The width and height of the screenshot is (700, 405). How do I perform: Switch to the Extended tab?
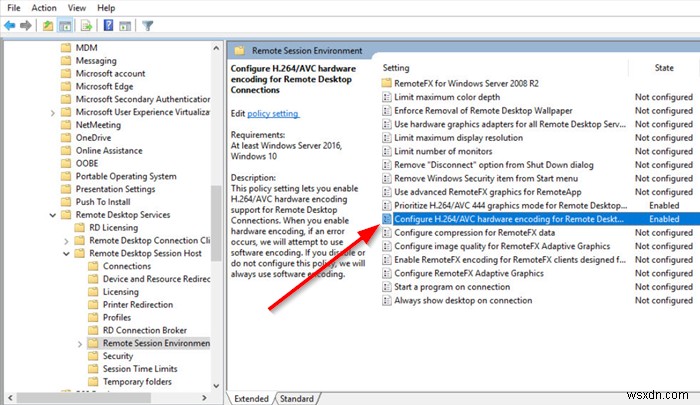pos(251,398)
